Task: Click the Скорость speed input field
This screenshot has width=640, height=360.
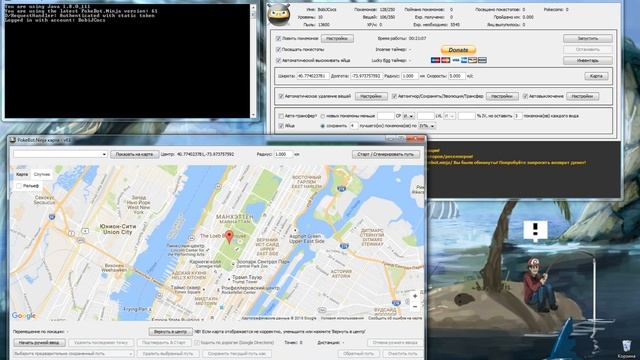Action: coord(457,76)
